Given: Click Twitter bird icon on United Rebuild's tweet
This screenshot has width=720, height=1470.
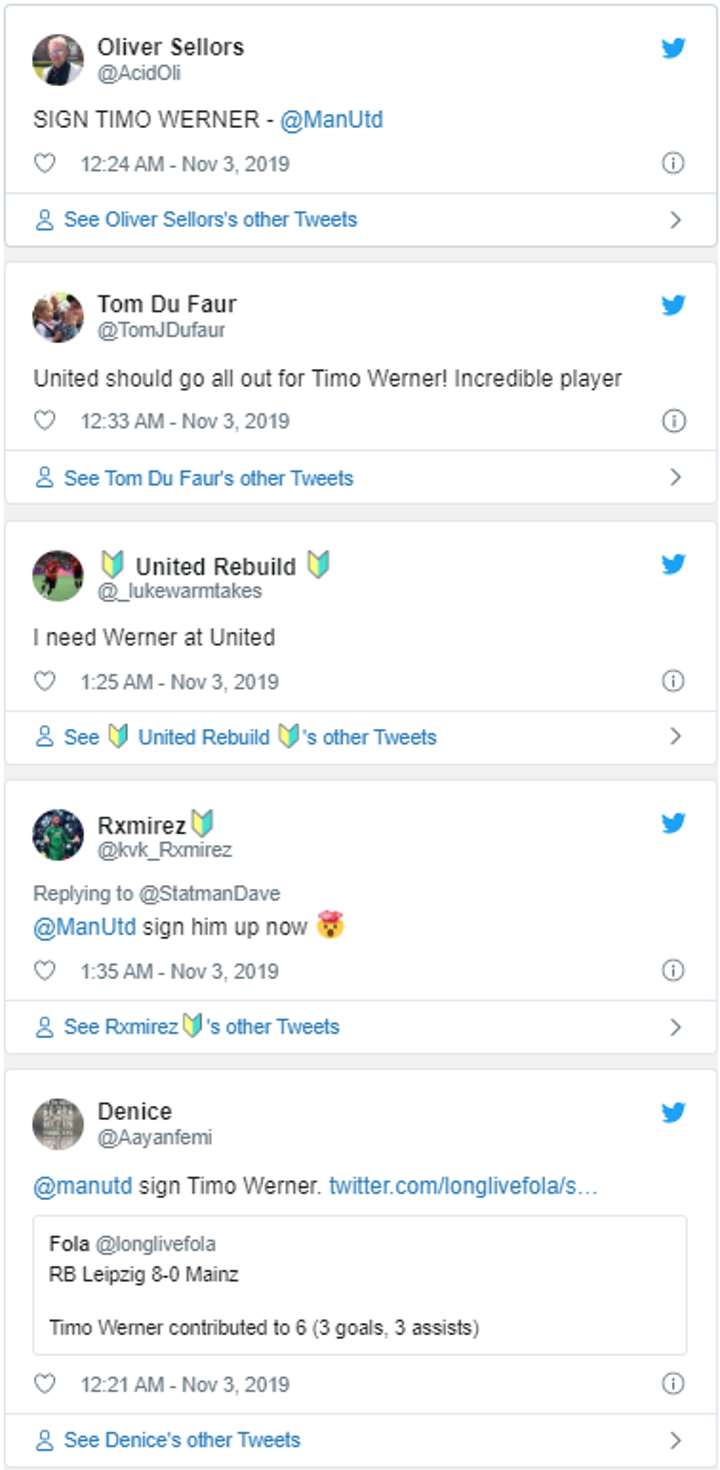Looking at the screenshot, I should click(x=673, y=565).
